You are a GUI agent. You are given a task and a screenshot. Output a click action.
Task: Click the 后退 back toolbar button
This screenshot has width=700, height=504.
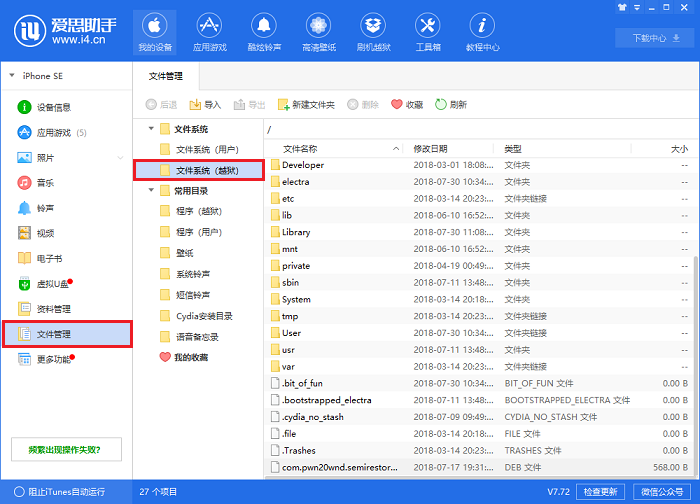click(x=161, y=104)
